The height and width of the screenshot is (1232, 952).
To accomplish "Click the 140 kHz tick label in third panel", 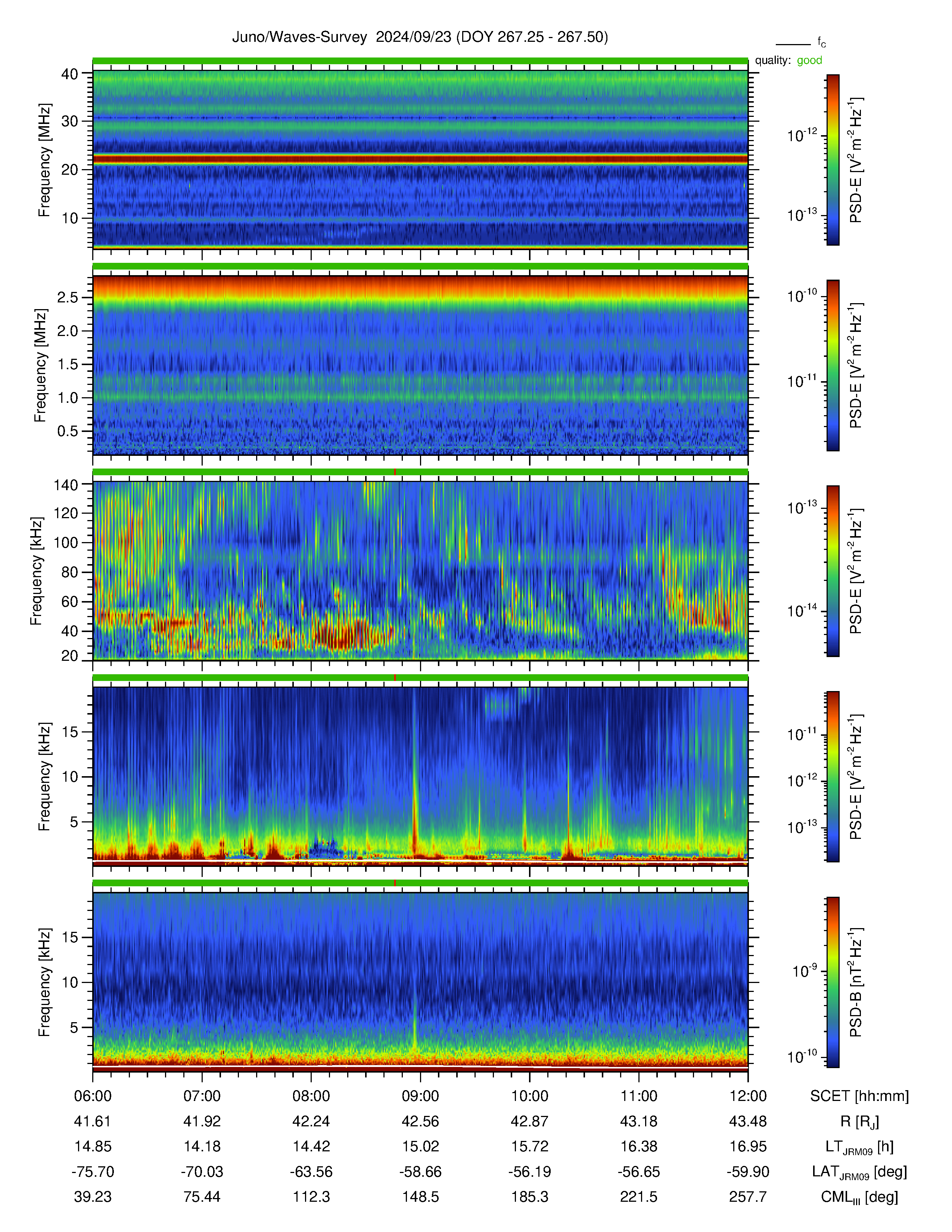I will coord(65,485).
